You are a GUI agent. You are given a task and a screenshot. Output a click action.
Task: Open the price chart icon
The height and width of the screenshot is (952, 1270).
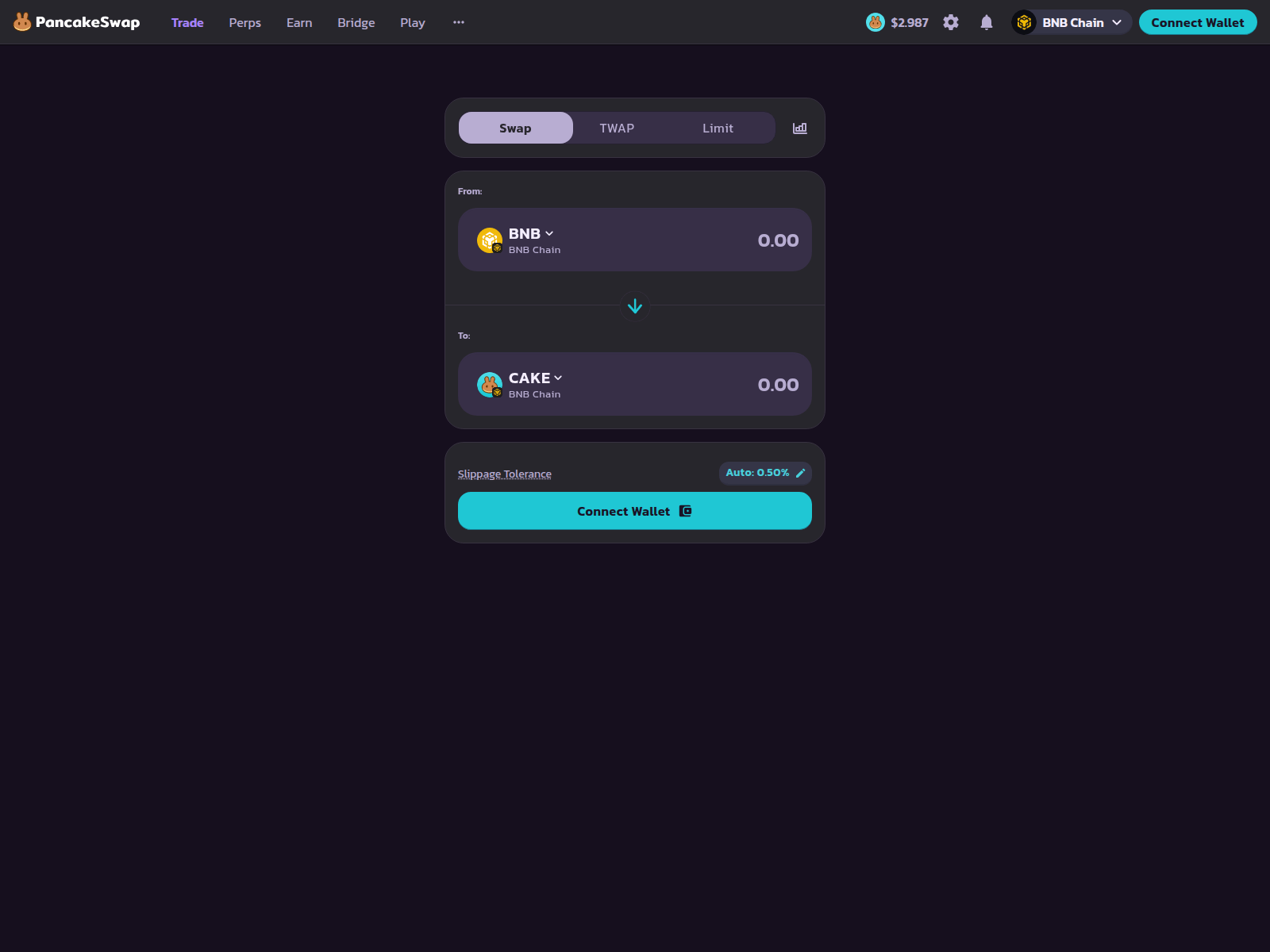coord(800,128)
